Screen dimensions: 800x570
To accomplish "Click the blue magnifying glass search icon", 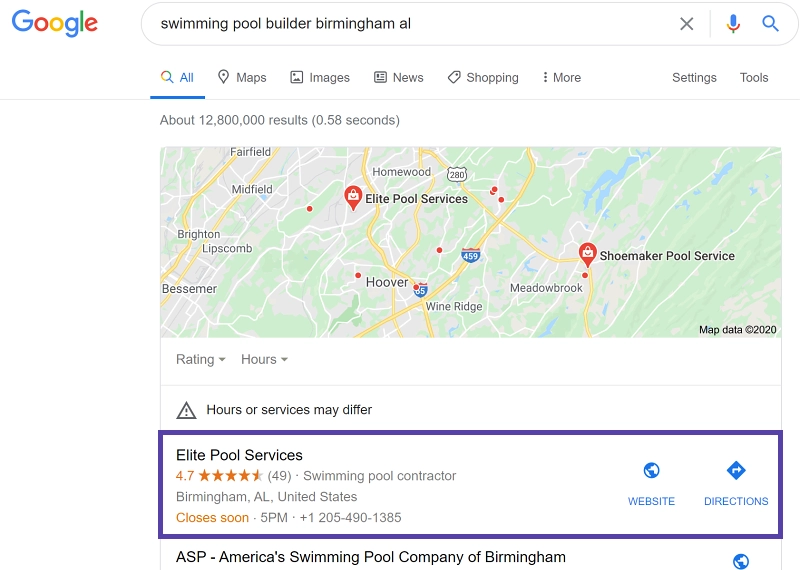I will (x=770, y=24).
